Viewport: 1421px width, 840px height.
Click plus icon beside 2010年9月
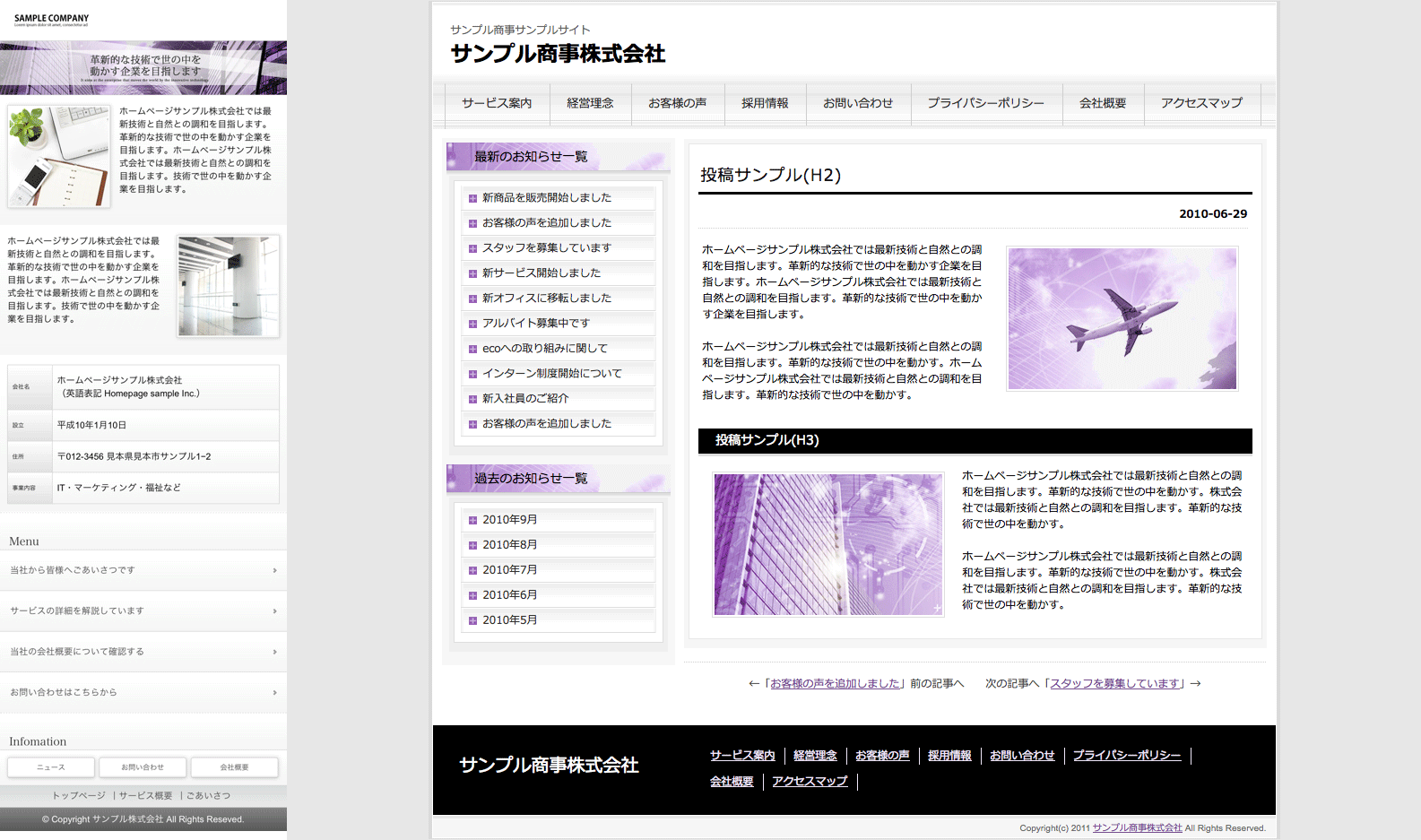point(472,520)
